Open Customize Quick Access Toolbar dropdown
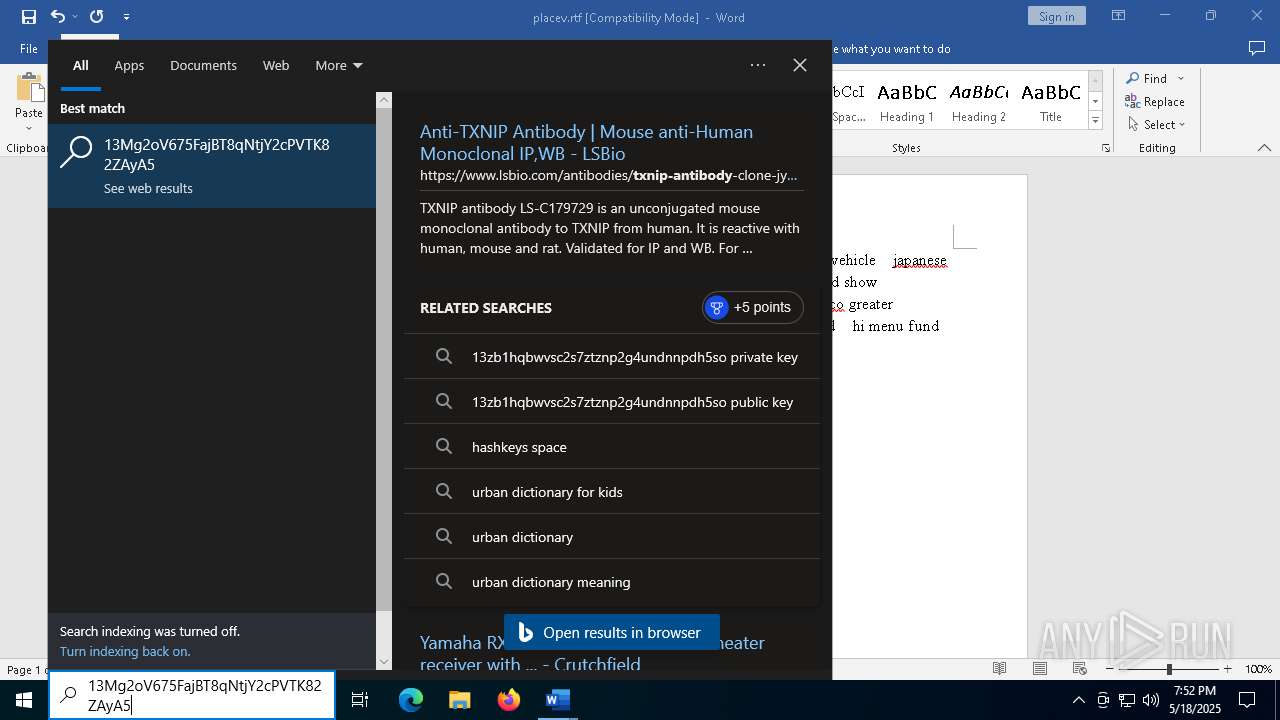This screenshot has height=720, width=1280. [126, 17]
